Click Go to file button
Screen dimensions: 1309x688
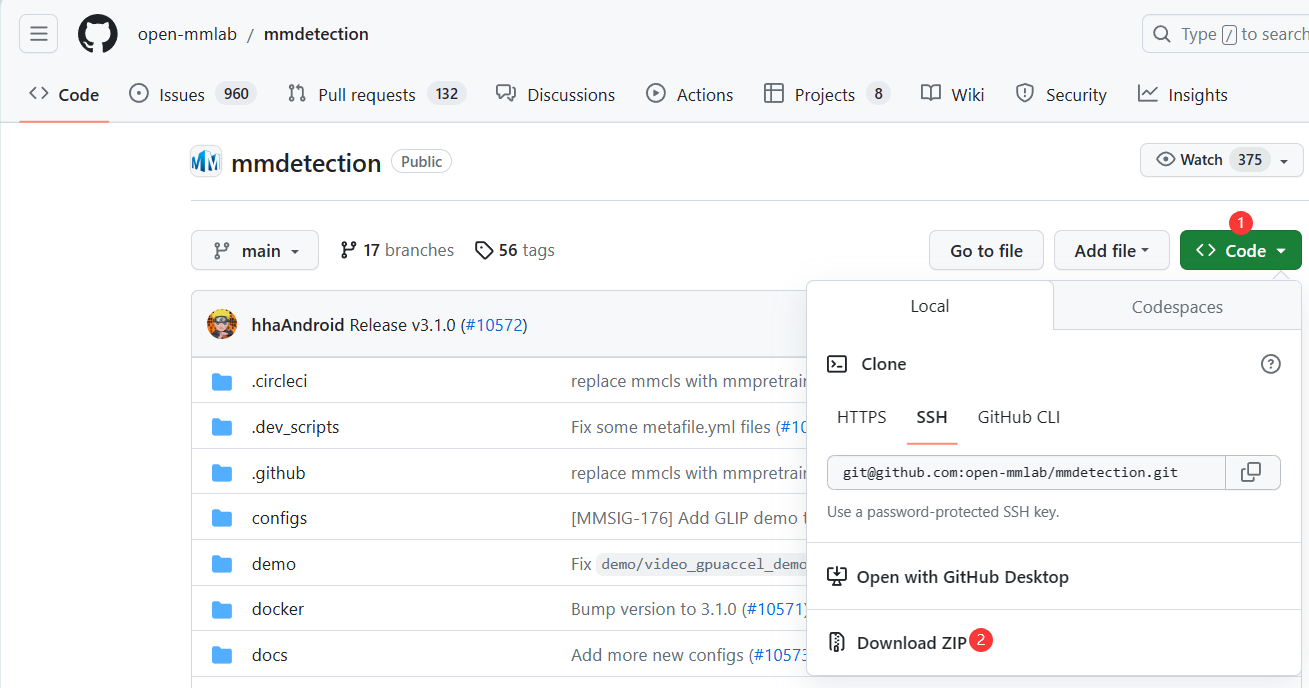[x=987, y=250]
